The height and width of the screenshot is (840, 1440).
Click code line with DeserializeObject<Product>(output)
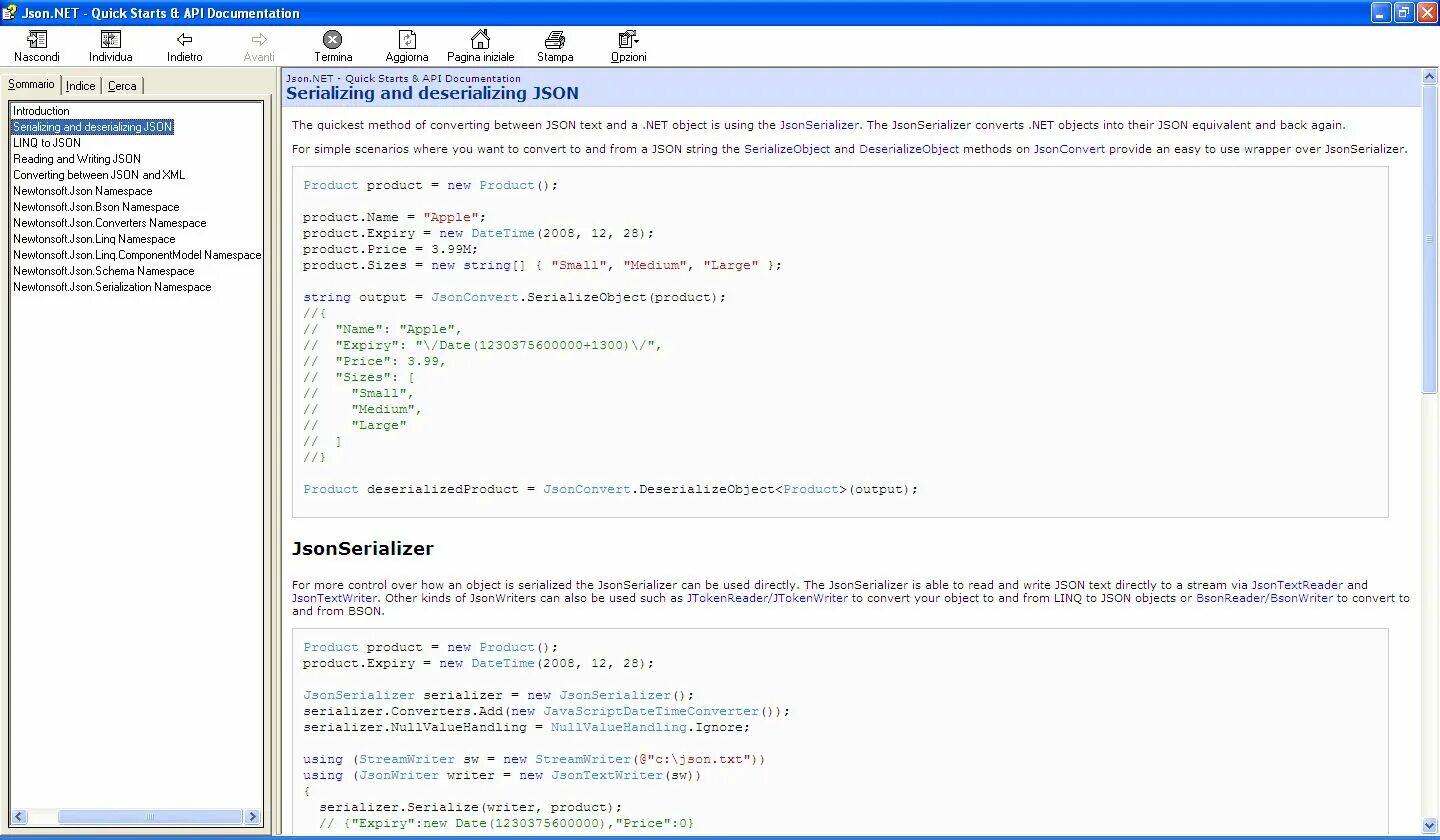coord(611,489)
